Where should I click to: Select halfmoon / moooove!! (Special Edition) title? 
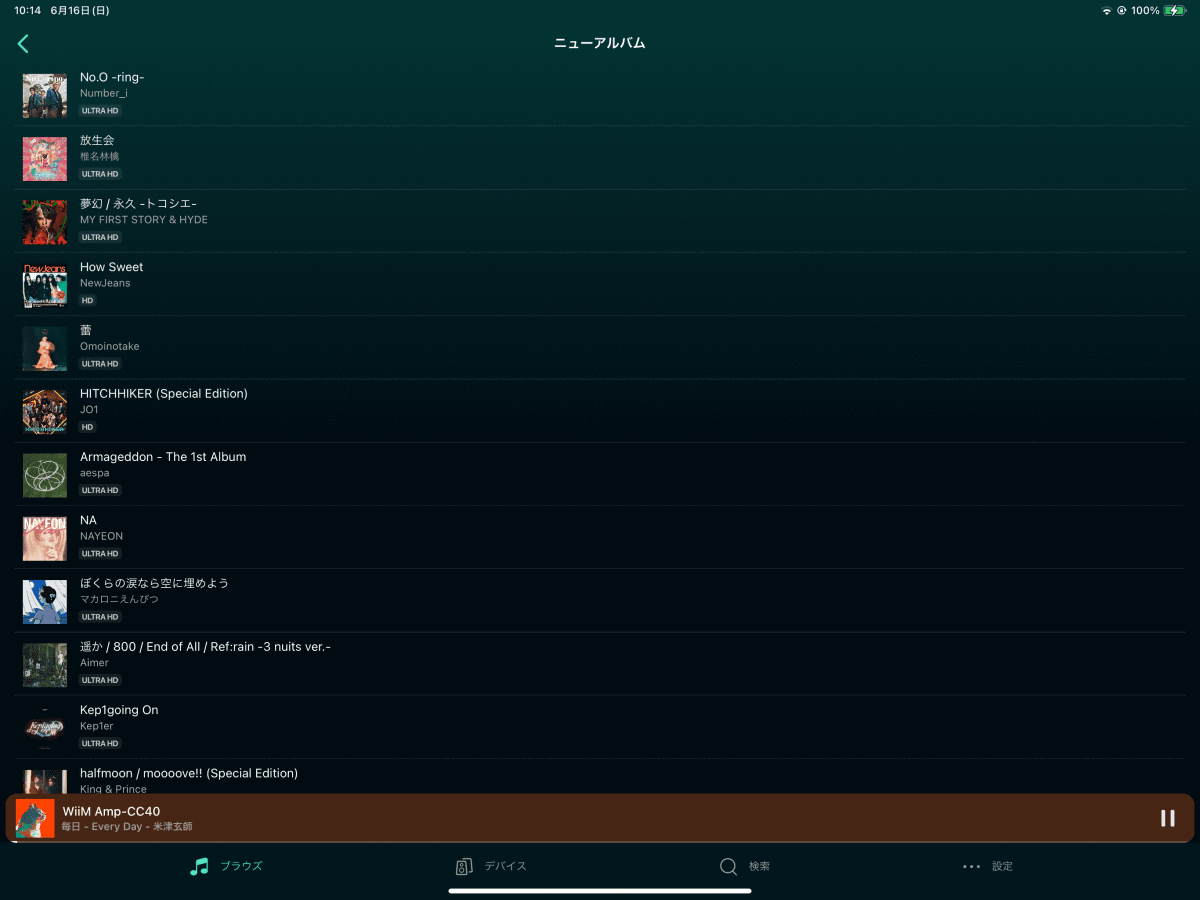point(189,773)
